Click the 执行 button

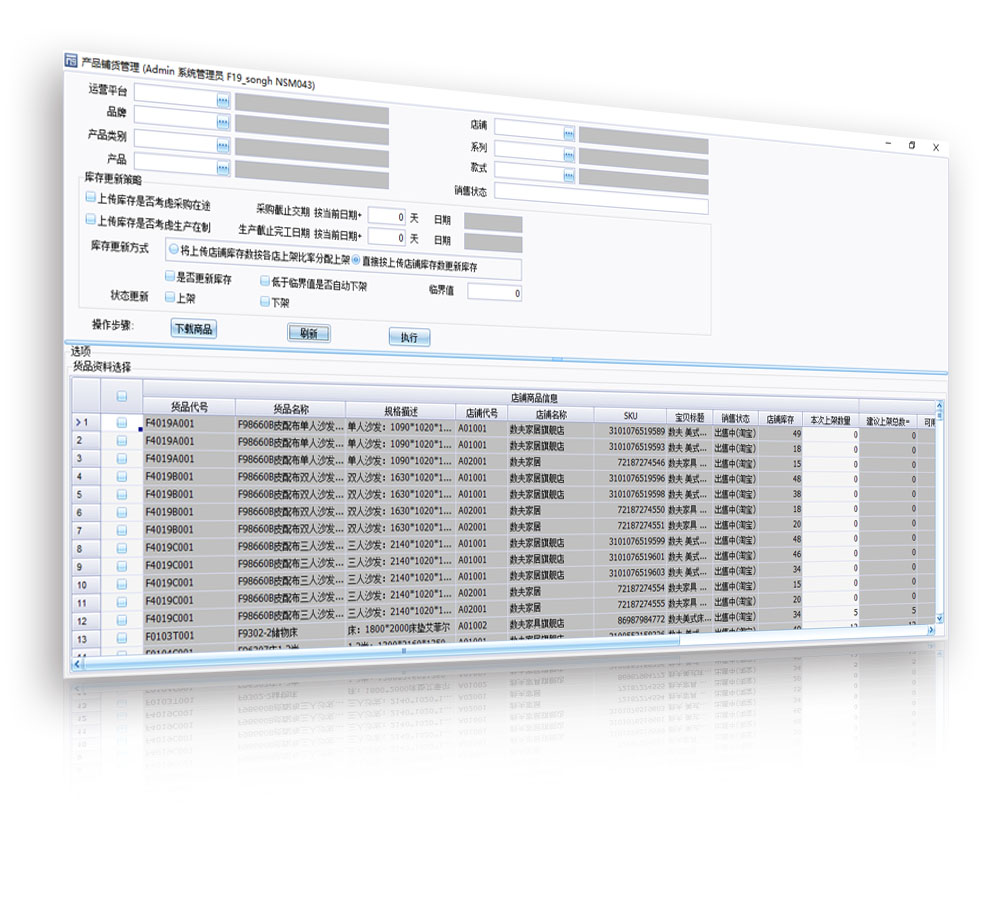pos(408,337)
